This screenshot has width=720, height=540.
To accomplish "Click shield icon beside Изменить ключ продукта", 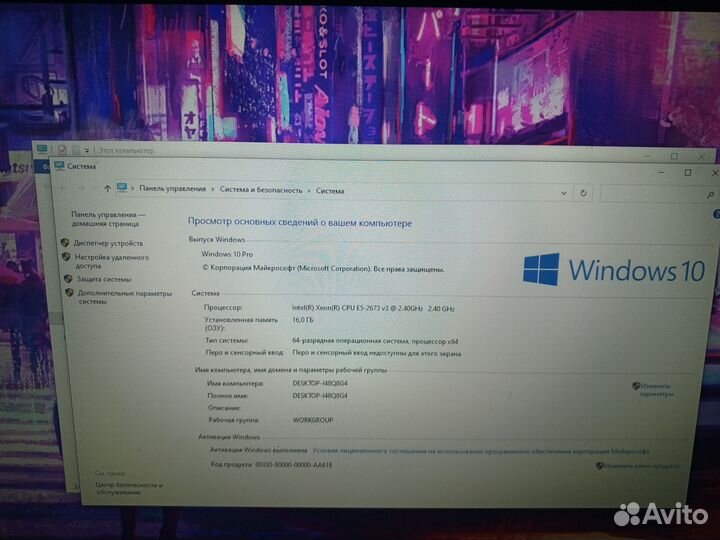I will 600,465.
